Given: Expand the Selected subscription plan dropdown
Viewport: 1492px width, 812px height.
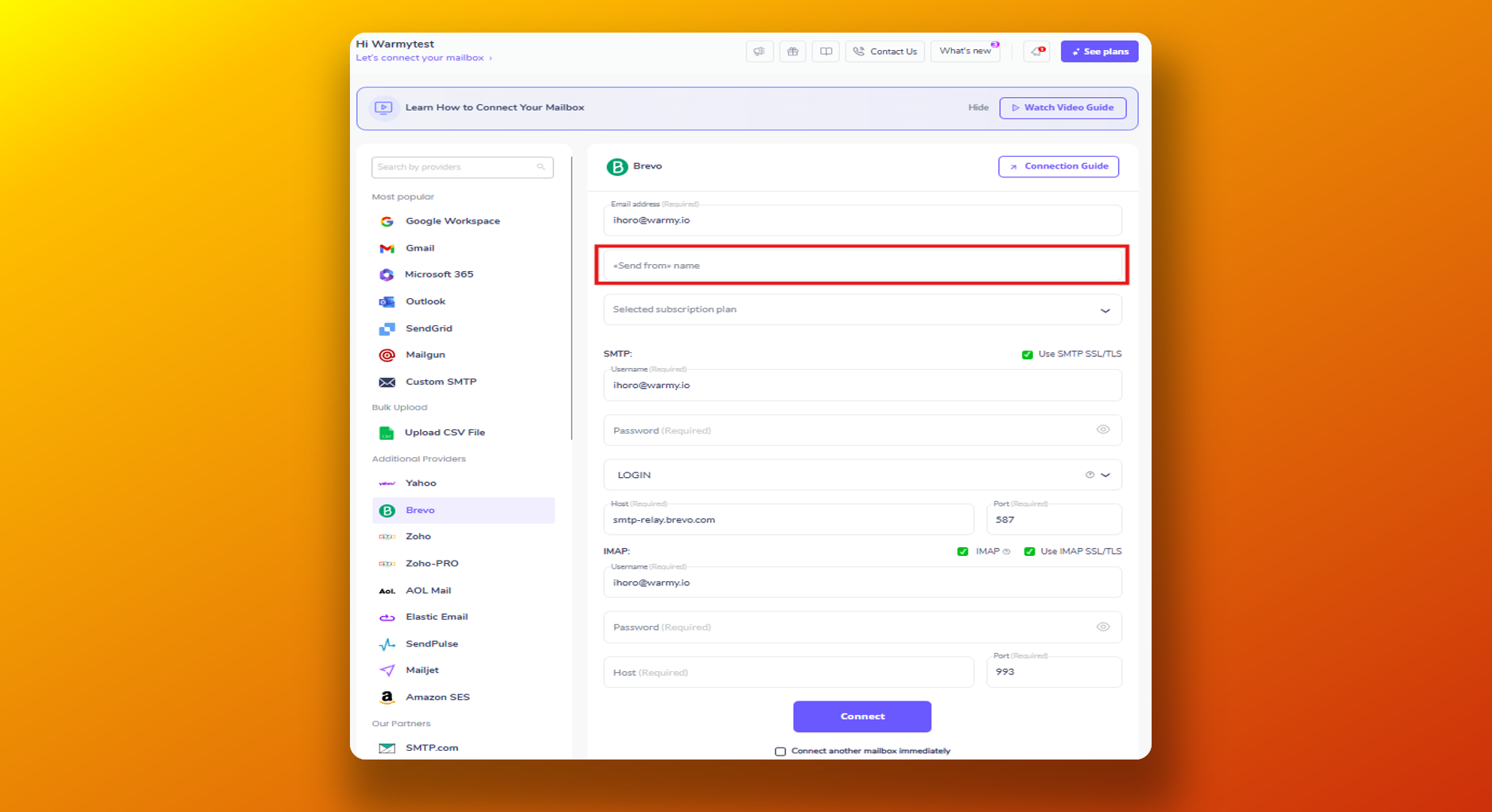Looking at the screenshot, I should tap(862, 310).
